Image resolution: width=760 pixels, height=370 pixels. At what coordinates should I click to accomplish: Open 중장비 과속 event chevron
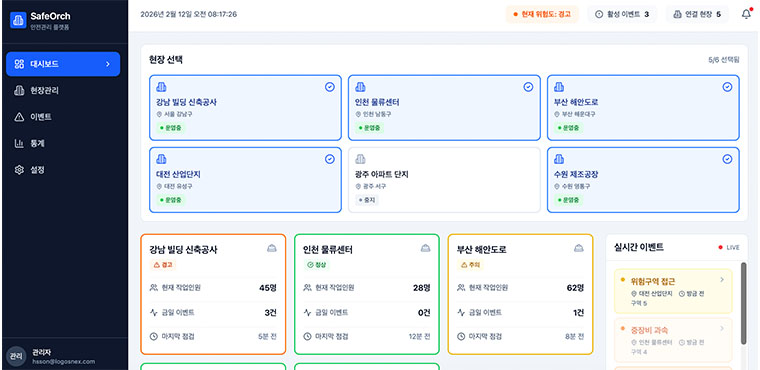point(722,329)
